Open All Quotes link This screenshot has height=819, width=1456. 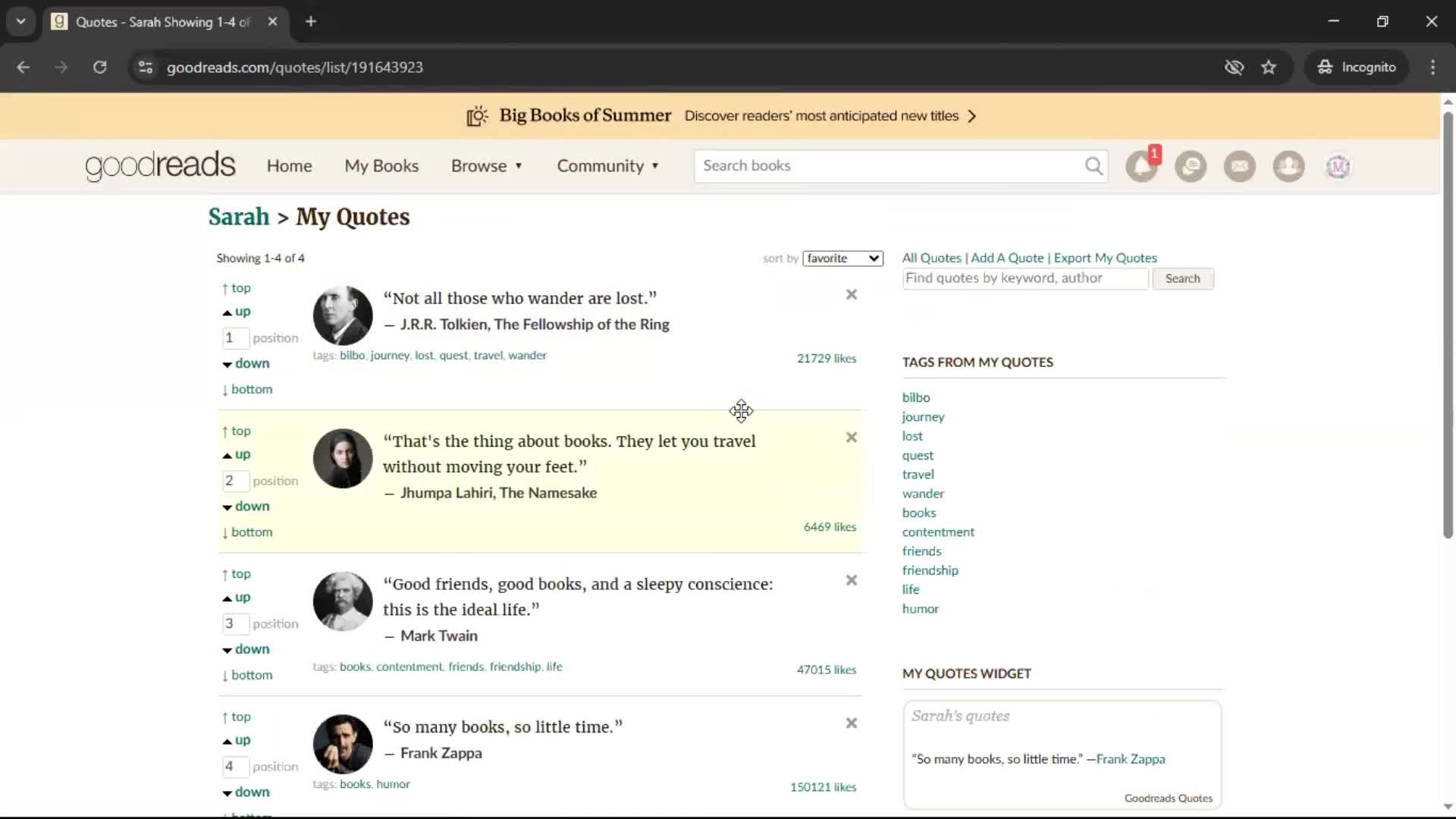click(x=931, y=258)
